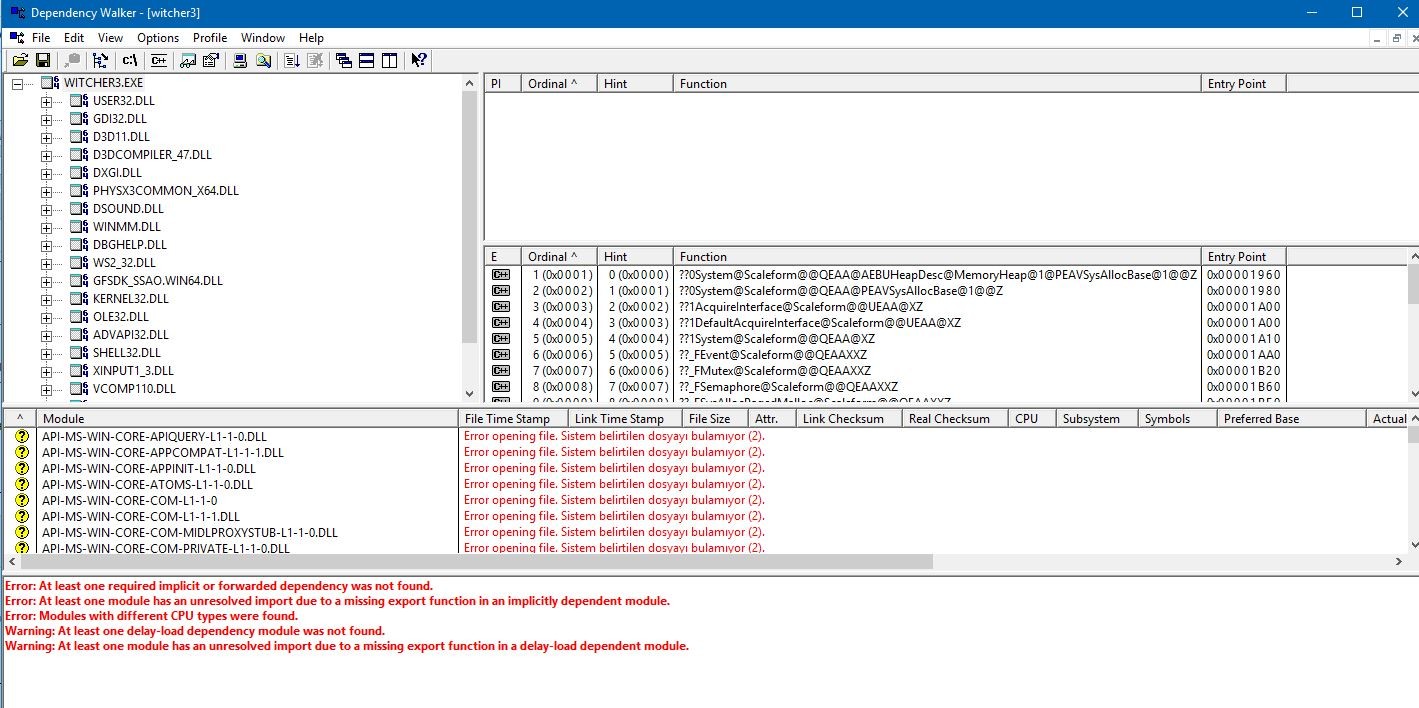1419x708 pixels.
Task: Open the View menu
Action: tap(111, 38)
